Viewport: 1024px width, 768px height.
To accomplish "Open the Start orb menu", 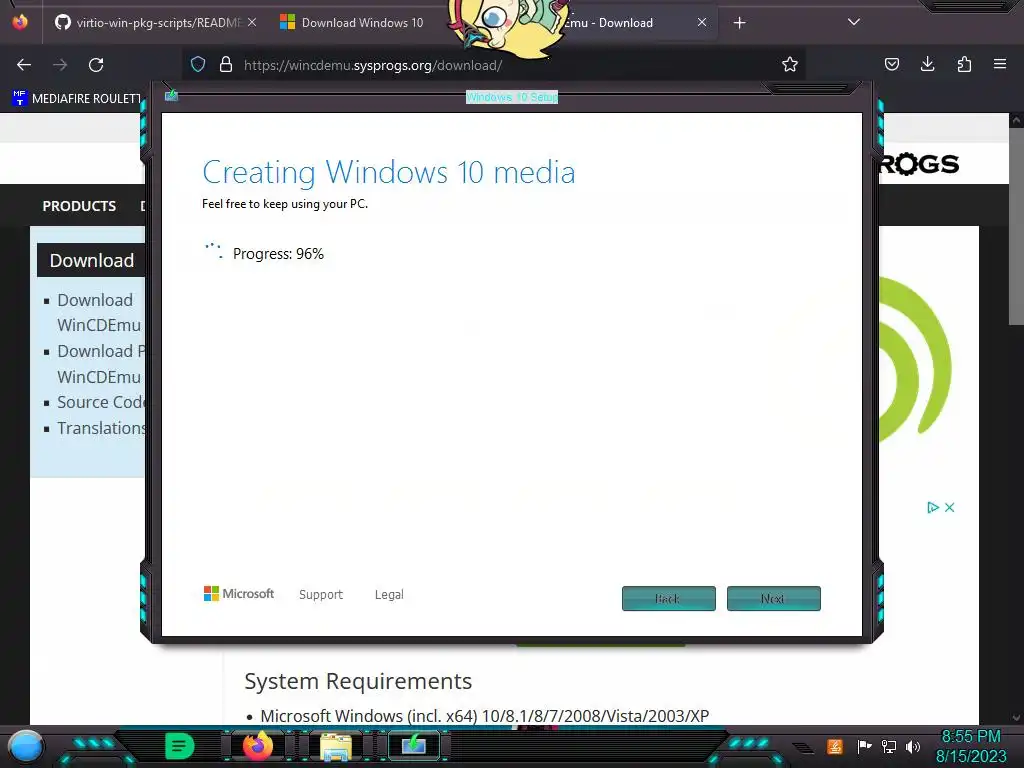I will click(26, 746).
